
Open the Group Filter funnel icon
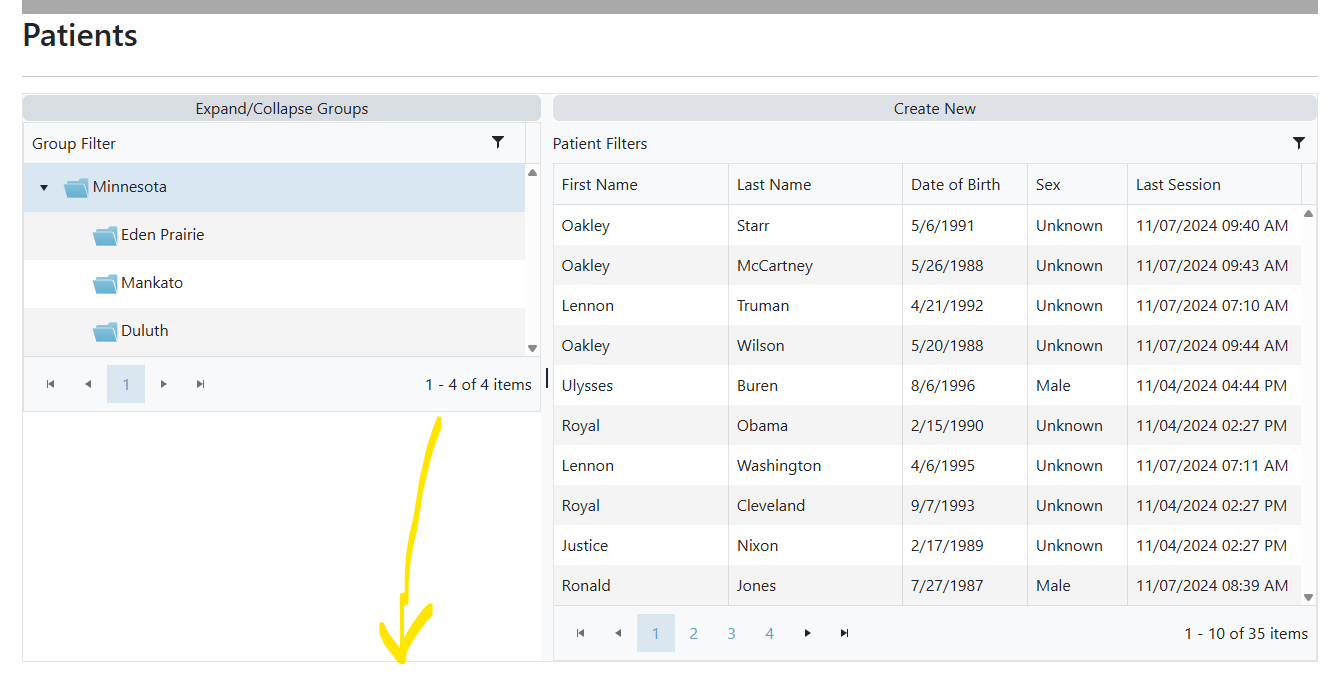tap(498, 142)
